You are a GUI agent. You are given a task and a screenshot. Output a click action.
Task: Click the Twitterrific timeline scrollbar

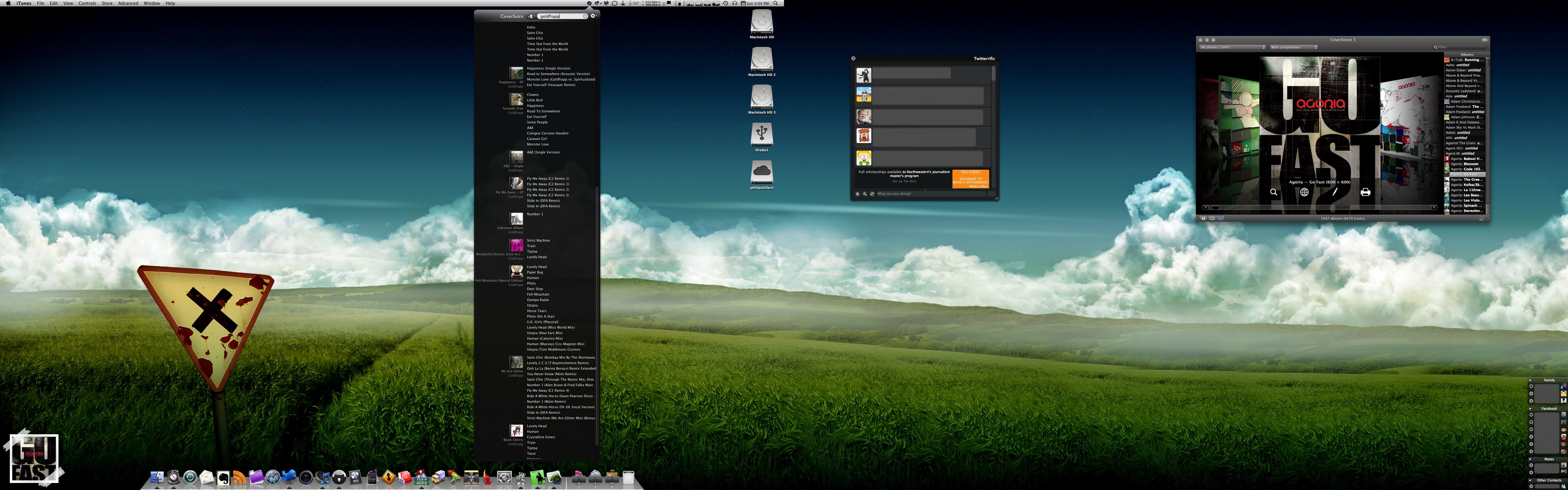tap(993, 73)
